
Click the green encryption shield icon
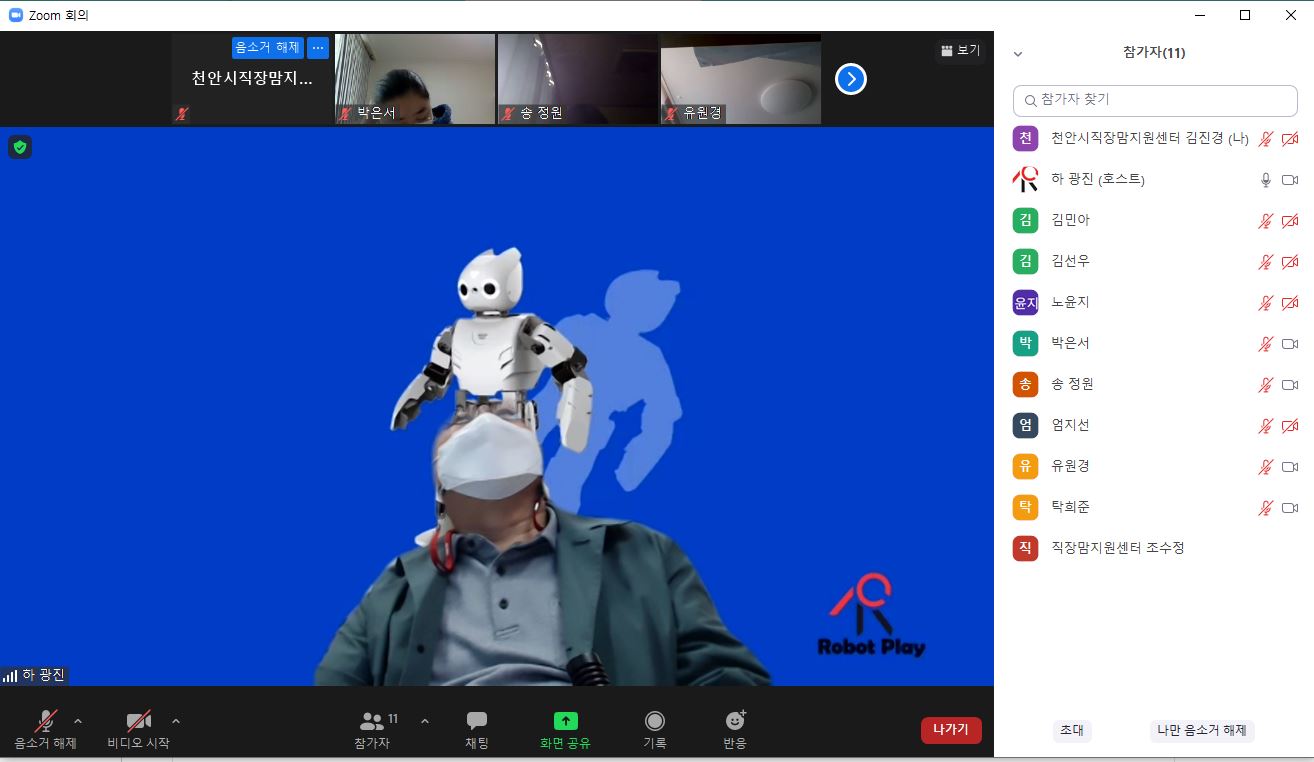point(20,147)
